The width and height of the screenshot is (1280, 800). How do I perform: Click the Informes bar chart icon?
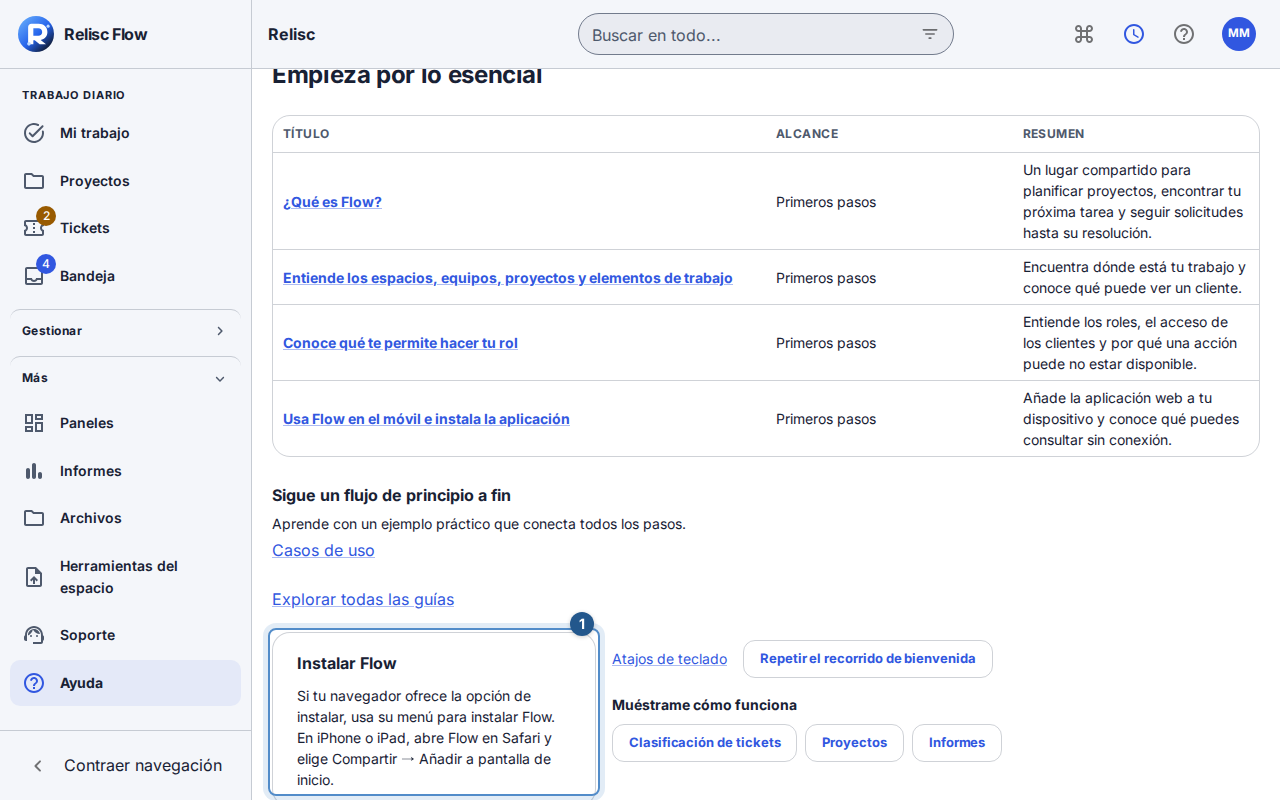(x=34, y=471)
